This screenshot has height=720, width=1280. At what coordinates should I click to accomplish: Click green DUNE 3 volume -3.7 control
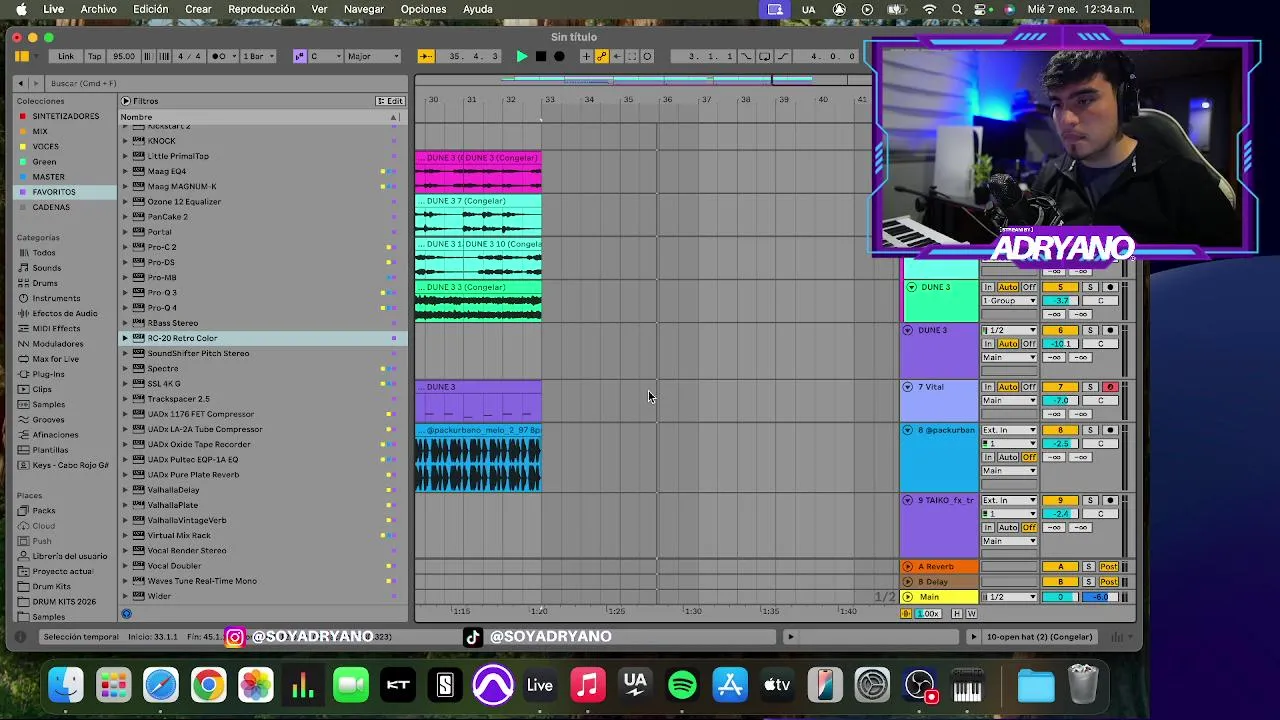pyautogui.click(x=1061, y=301)
